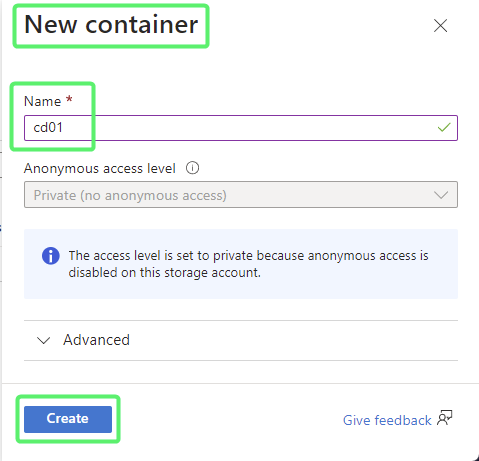Screen dimensions: 479x461
Task: Click the anonymous access level info icon
Action: 192,168
